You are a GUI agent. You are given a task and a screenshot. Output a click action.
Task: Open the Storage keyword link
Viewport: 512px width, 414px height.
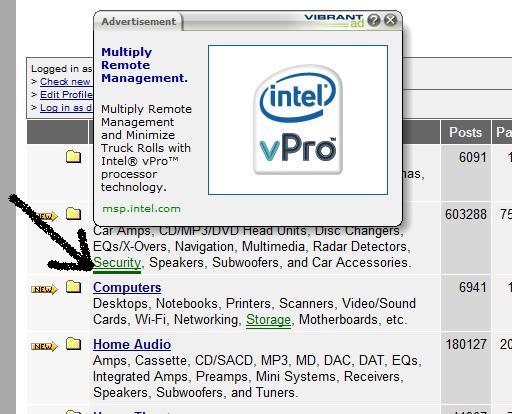268,320
